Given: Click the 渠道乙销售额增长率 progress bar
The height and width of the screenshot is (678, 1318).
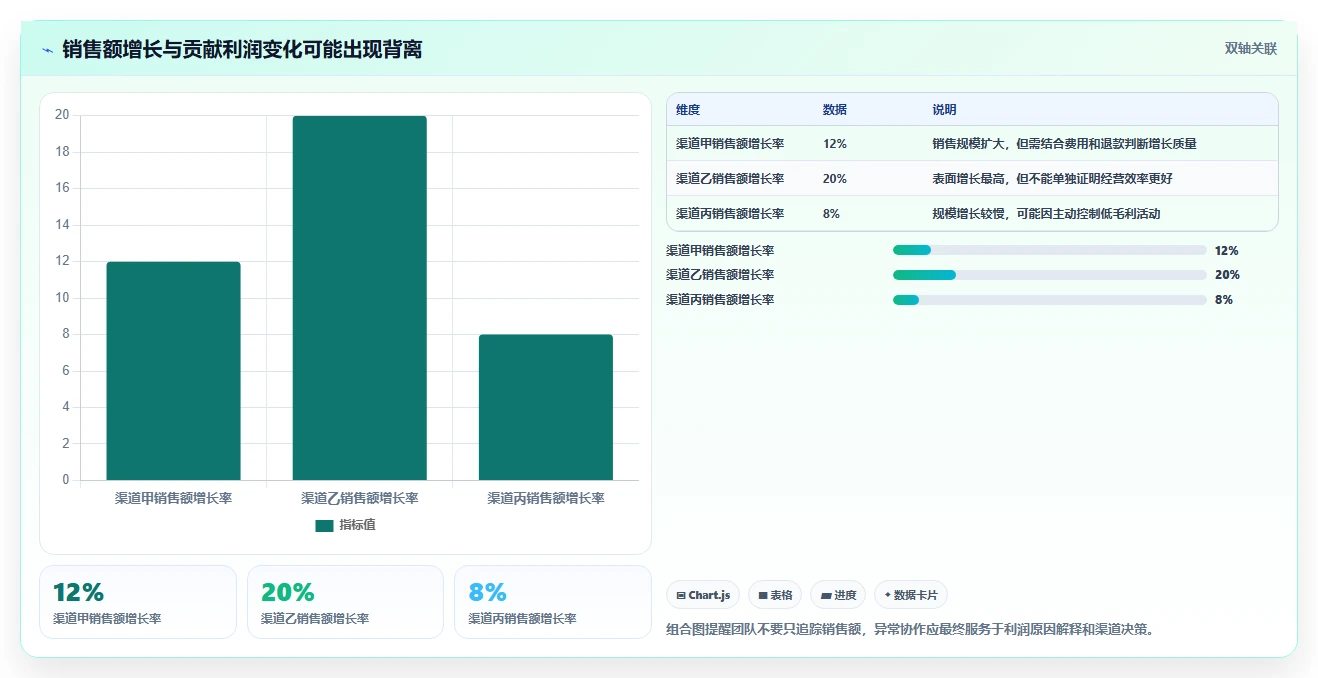Looking at the screenshot, I should point(1050,275).
